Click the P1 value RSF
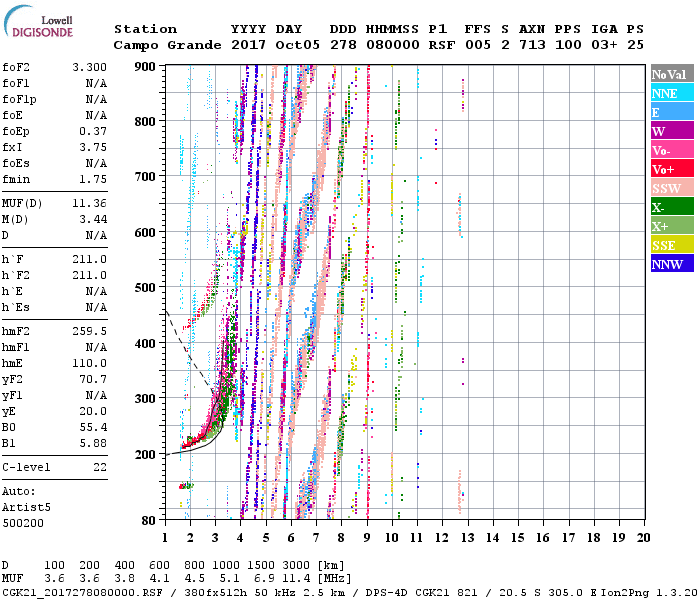Viewport: 700px width, 600px height. click(x=442, y=45)
